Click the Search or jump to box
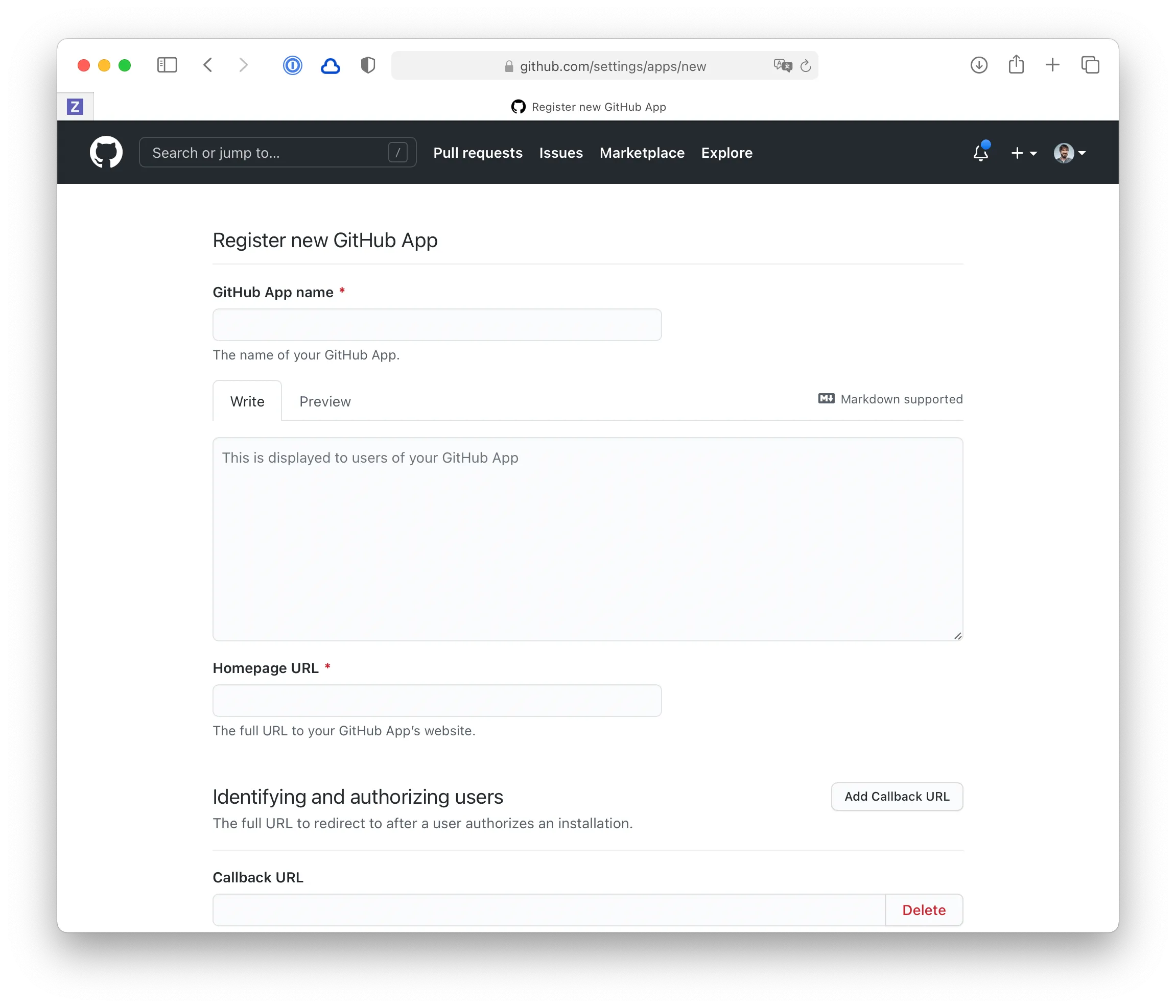 [x=277, y=153]
